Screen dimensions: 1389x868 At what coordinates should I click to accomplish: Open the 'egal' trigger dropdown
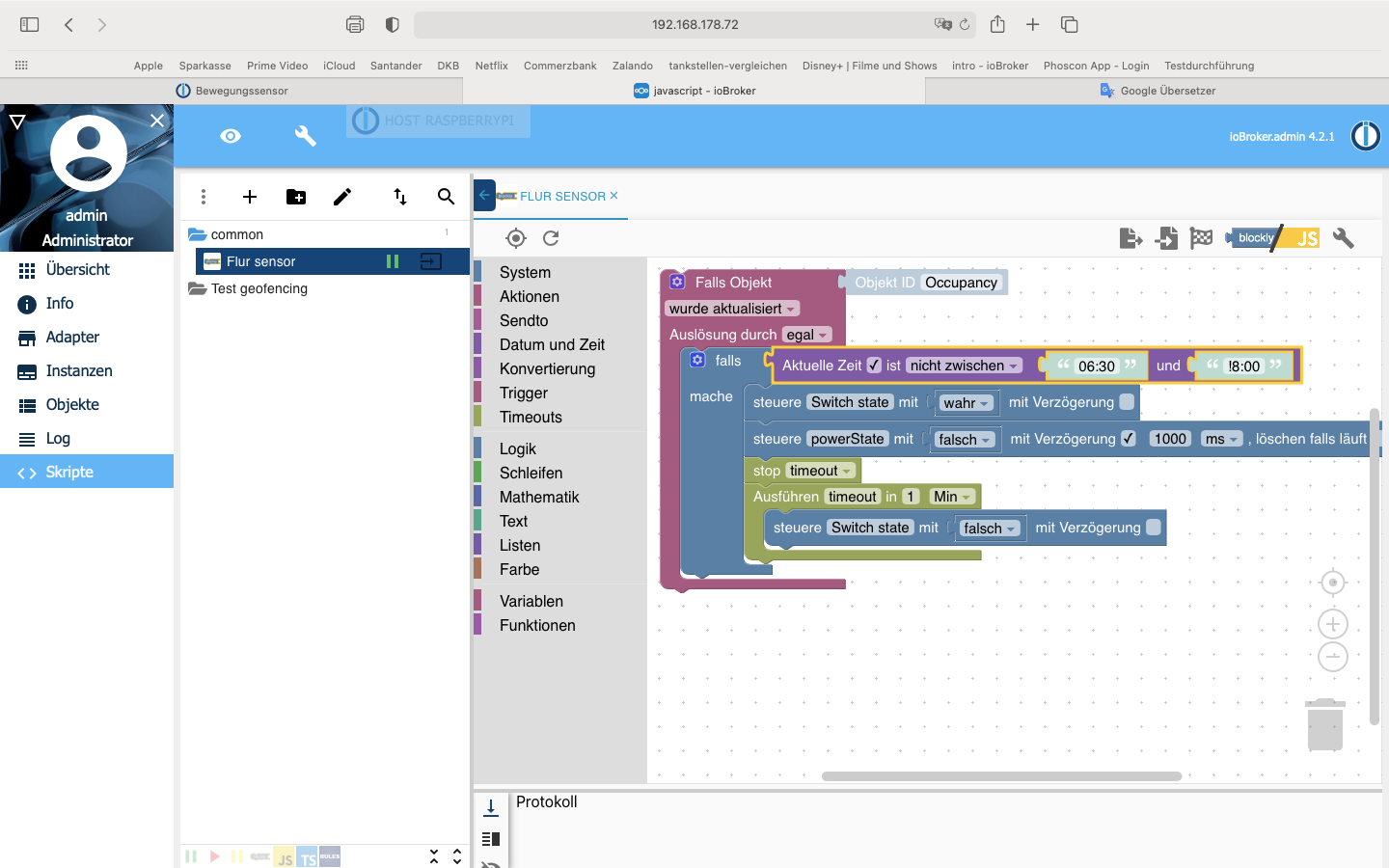[x=807, y=335]
